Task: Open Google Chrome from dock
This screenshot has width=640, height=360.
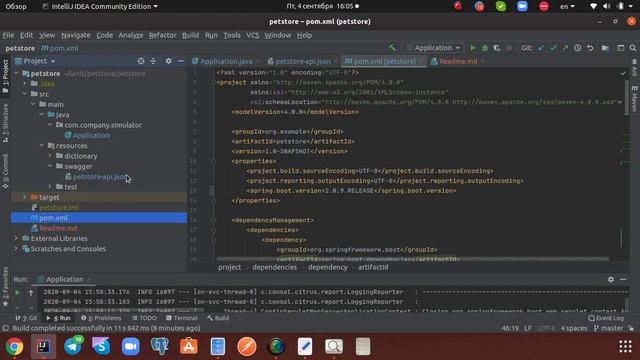Action: (14, 347)
